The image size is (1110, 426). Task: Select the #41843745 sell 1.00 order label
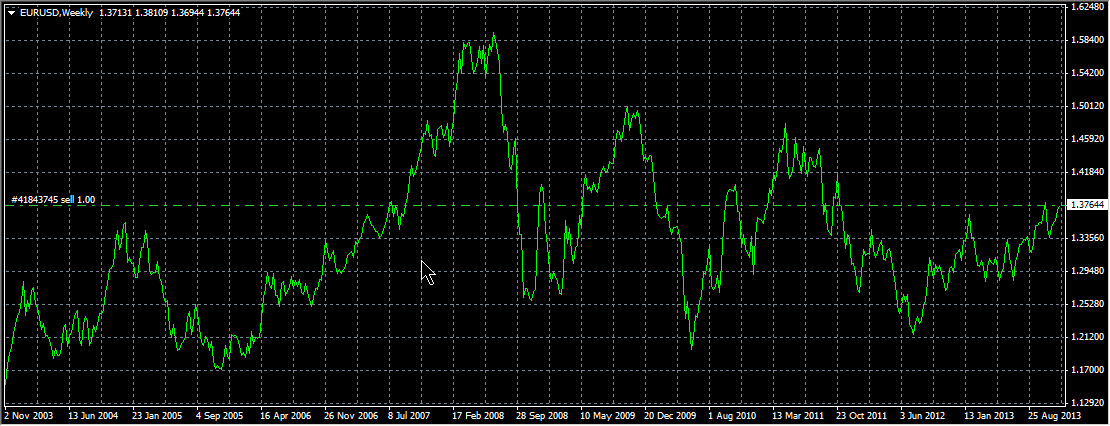click(x=53, y=200)
